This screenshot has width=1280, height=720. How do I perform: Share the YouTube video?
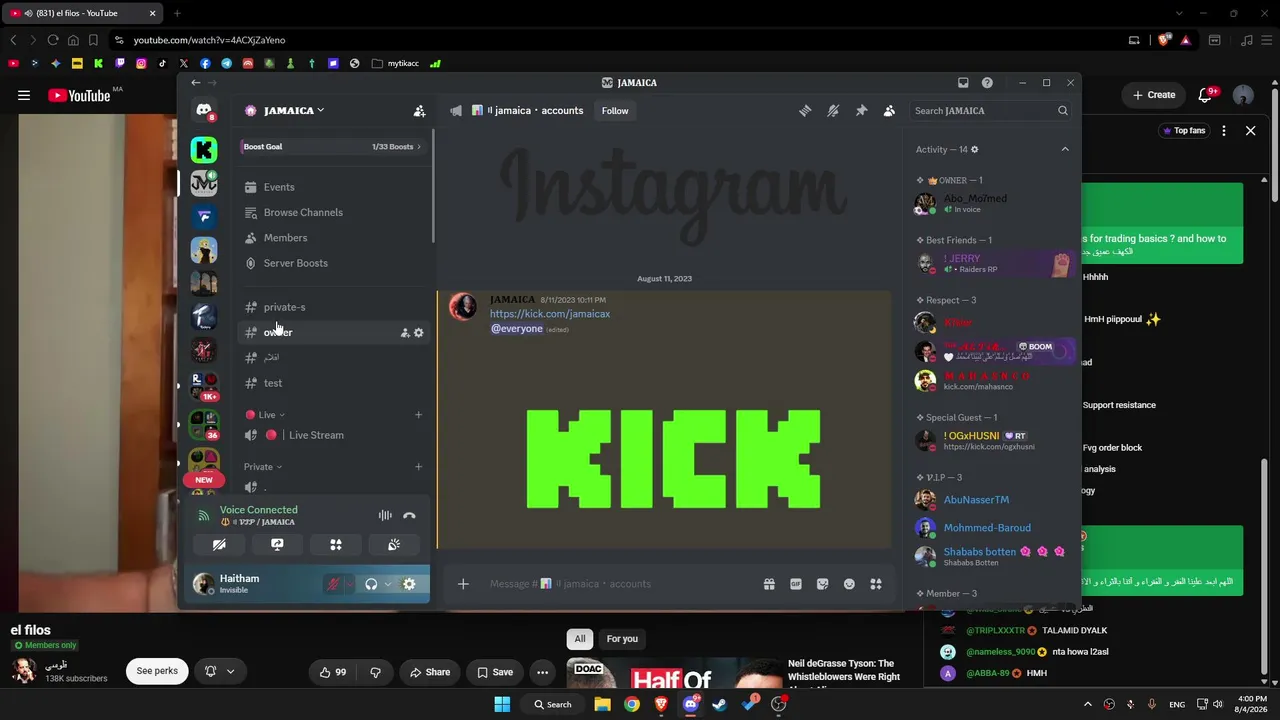point(430,672)
